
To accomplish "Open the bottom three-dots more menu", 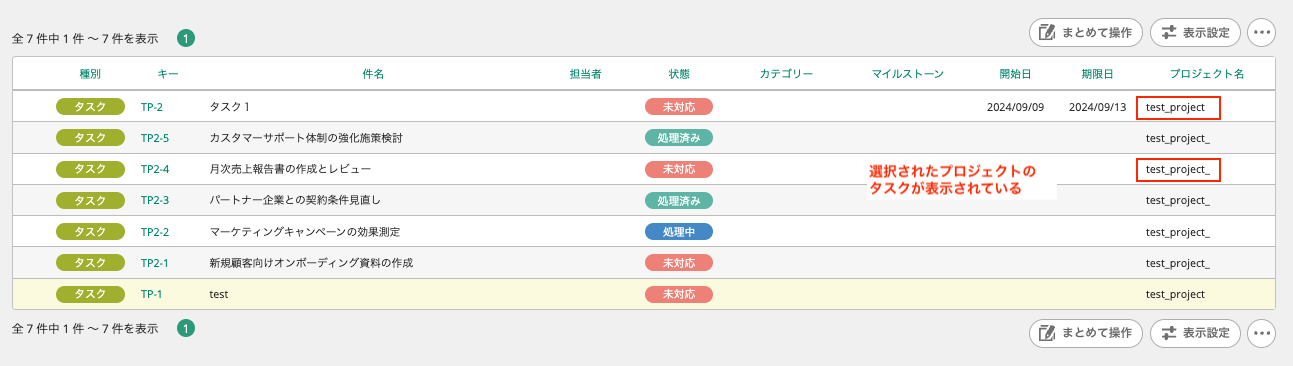I will click(x=1262, y=333).
